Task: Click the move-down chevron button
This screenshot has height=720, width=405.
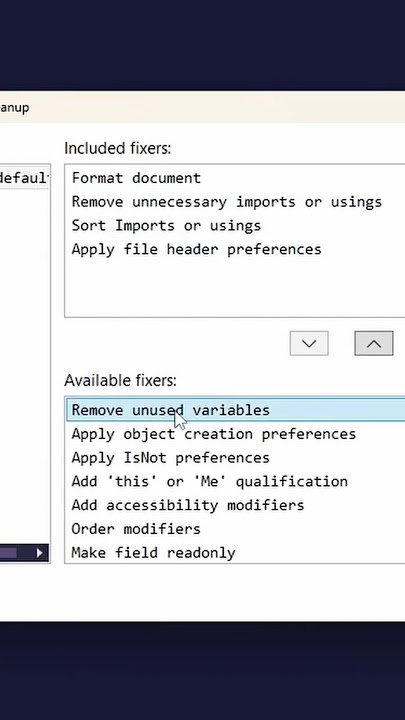Action: 309,343
